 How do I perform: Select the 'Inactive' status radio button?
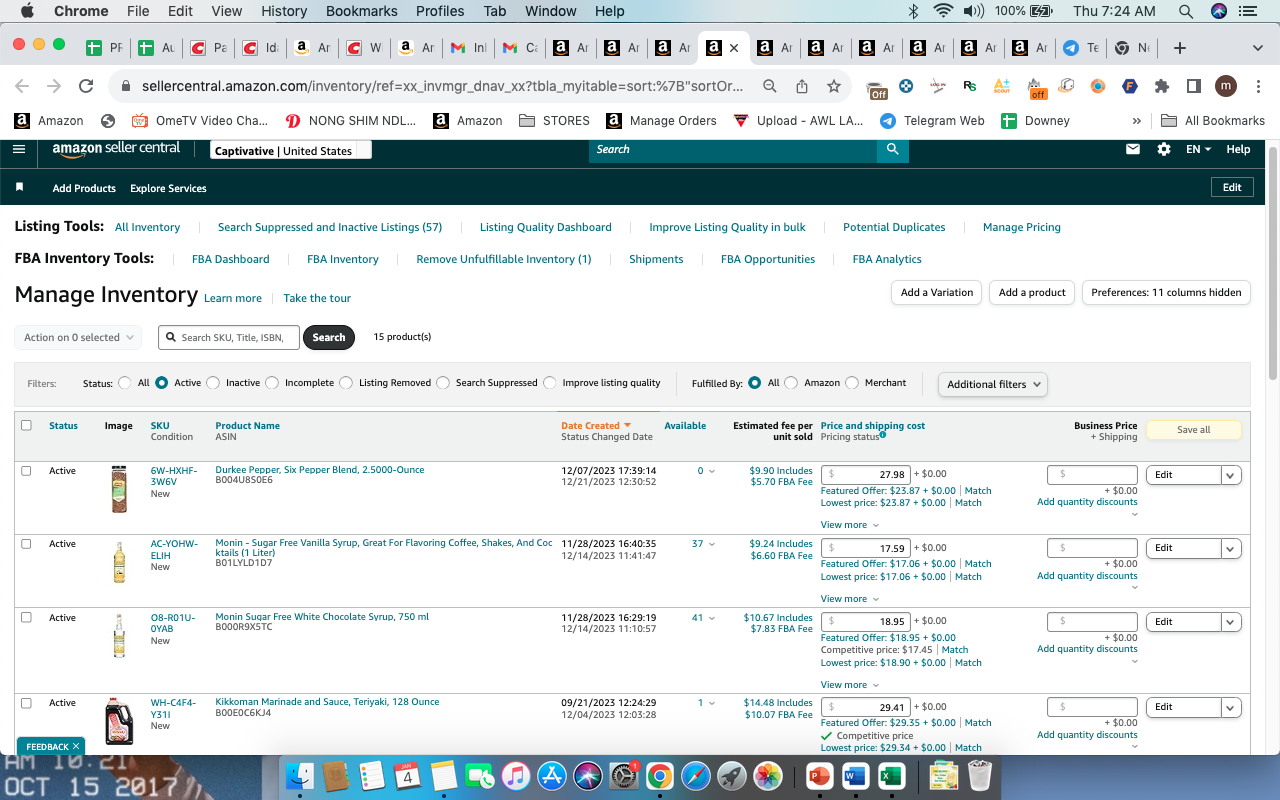click(x=214, y=383)
